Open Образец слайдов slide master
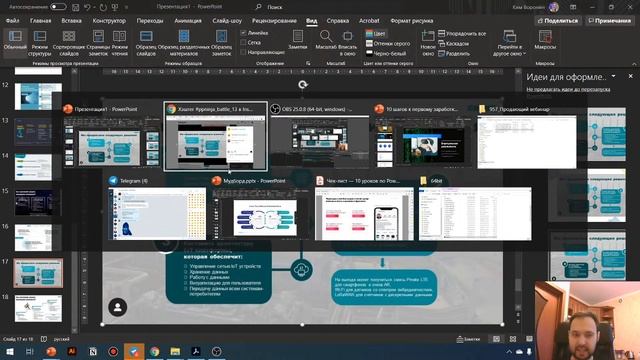The height and width of the screenshot is (360, 640). 146,42
